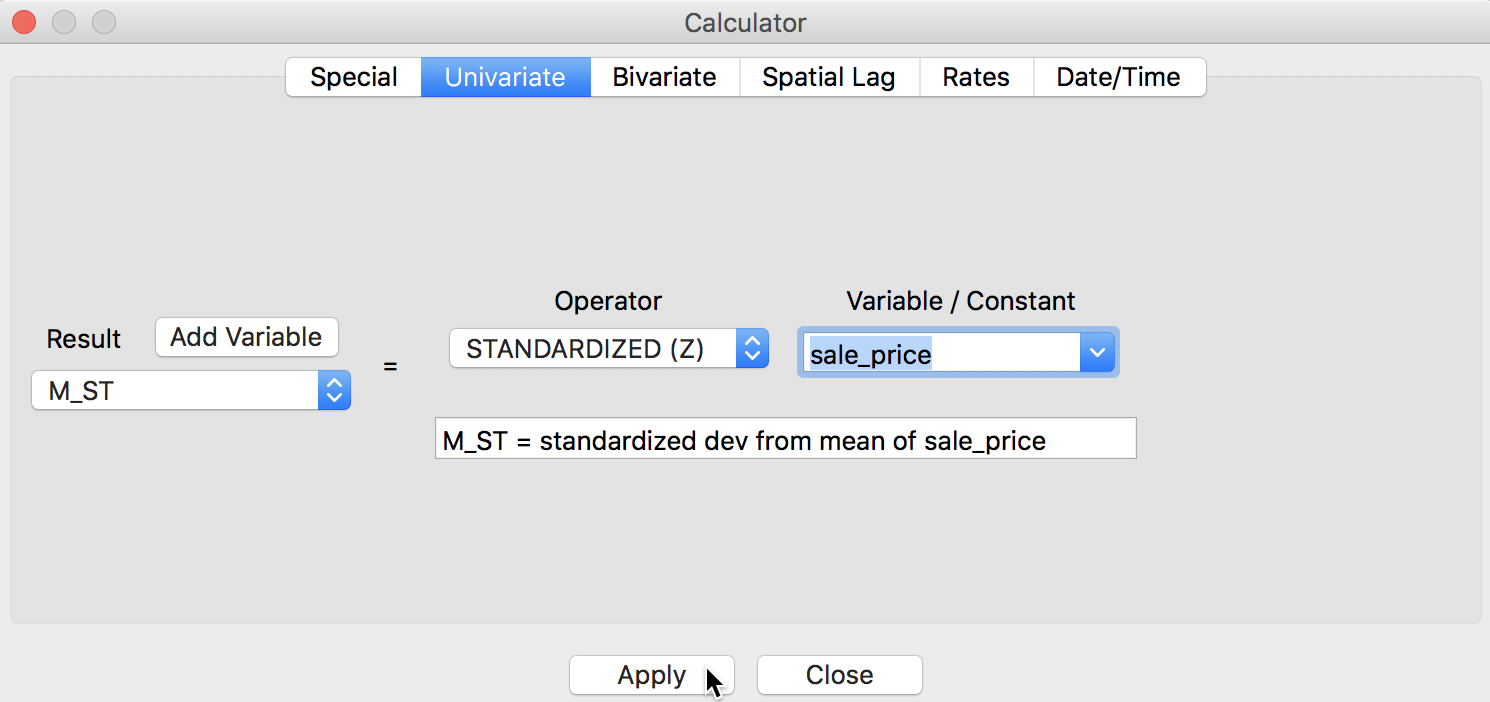This screenshot has width=1490, height=702.
Task: Click the Variable / Constant dropdown arrow
Action: pos(1097,353)
